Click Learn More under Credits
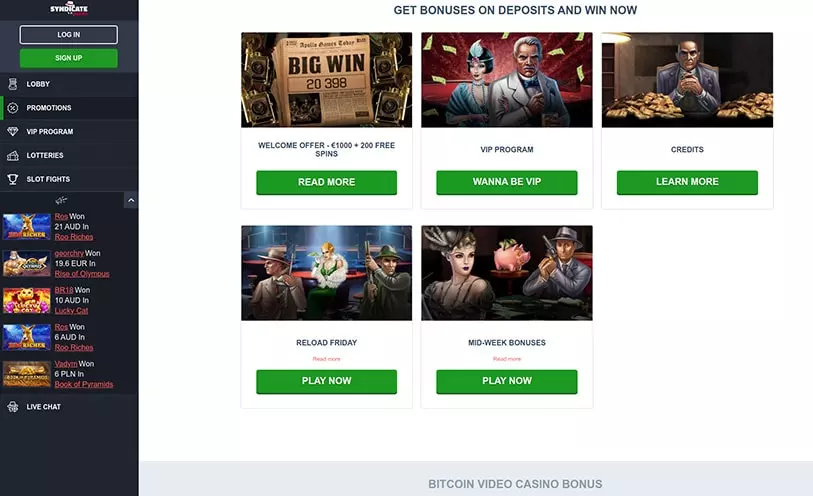Viewport: 813px width, 496px height. 687,182
